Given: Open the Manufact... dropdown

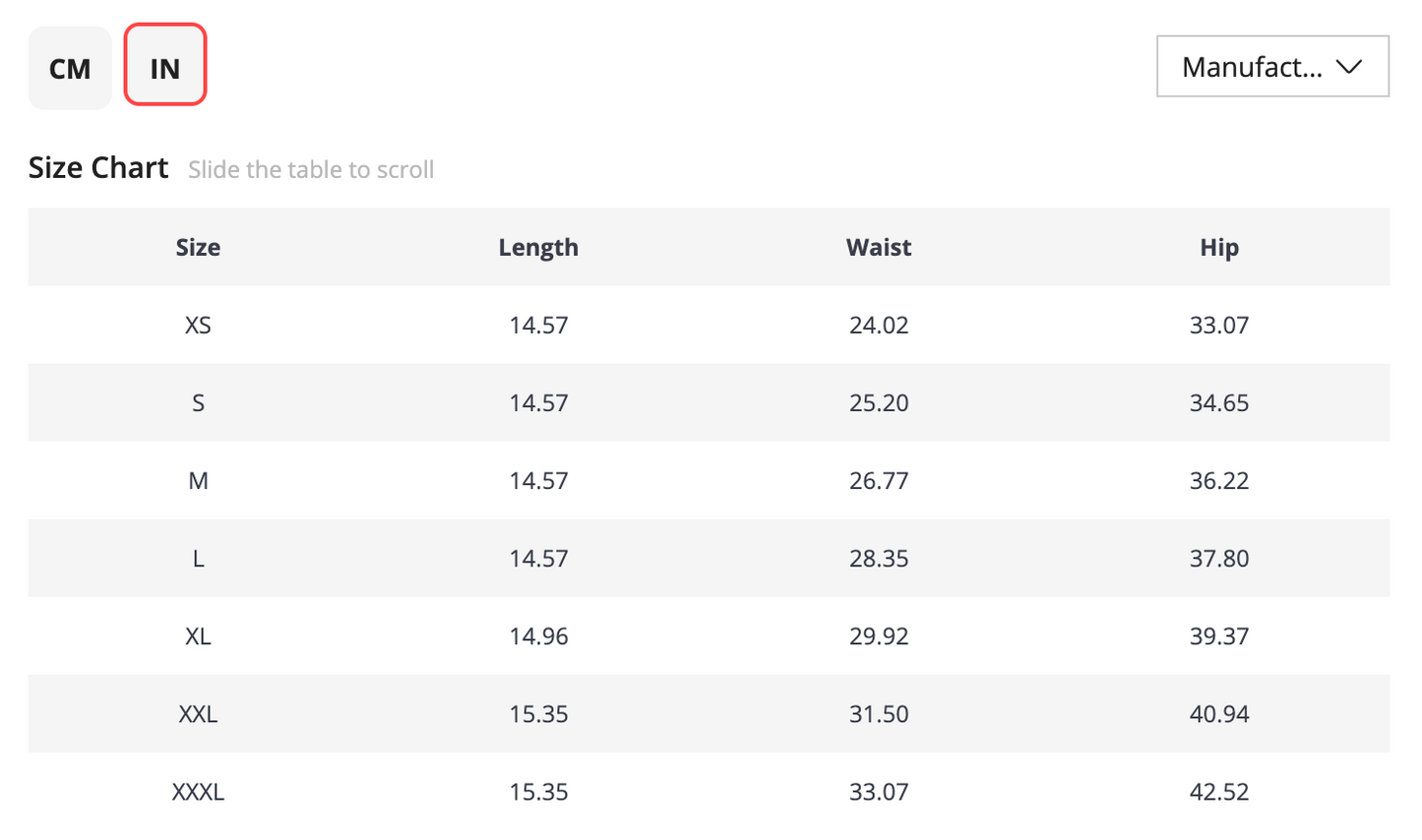Looking at the screenshot, I should 1272,67.
